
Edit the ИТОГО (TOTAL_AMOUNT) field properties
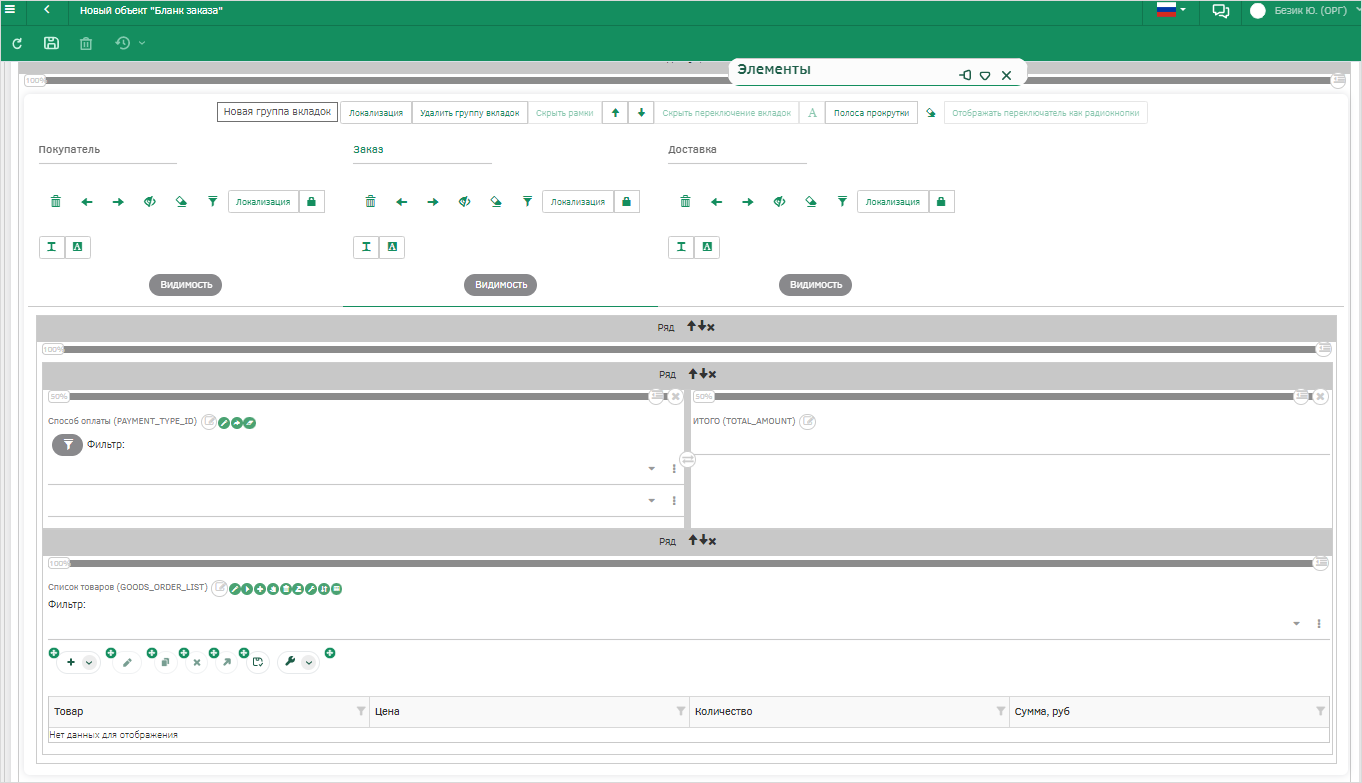pos(808,422)
